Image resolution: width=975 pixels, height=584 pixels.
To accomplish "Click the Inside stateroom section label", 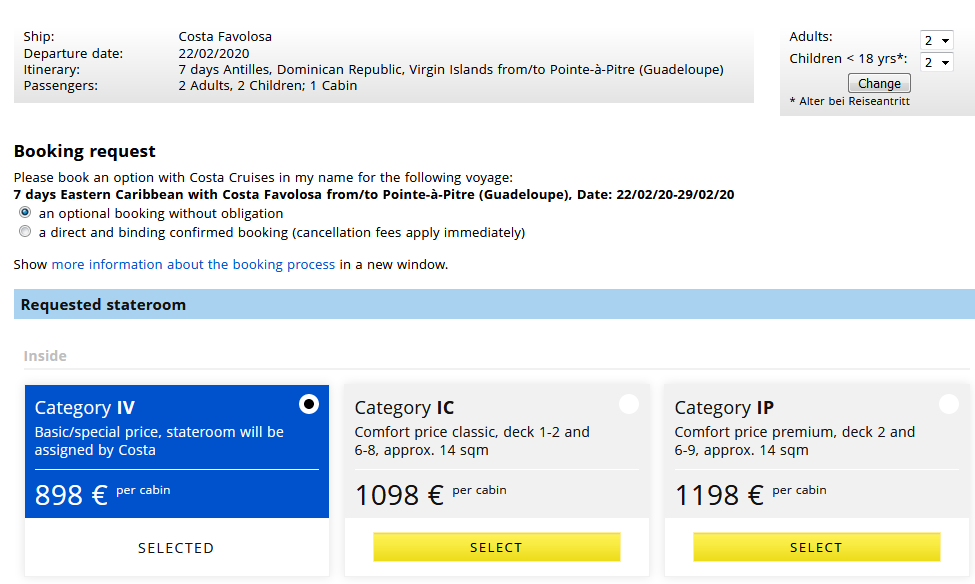I will pyautogui.click(x=45, y=356).
